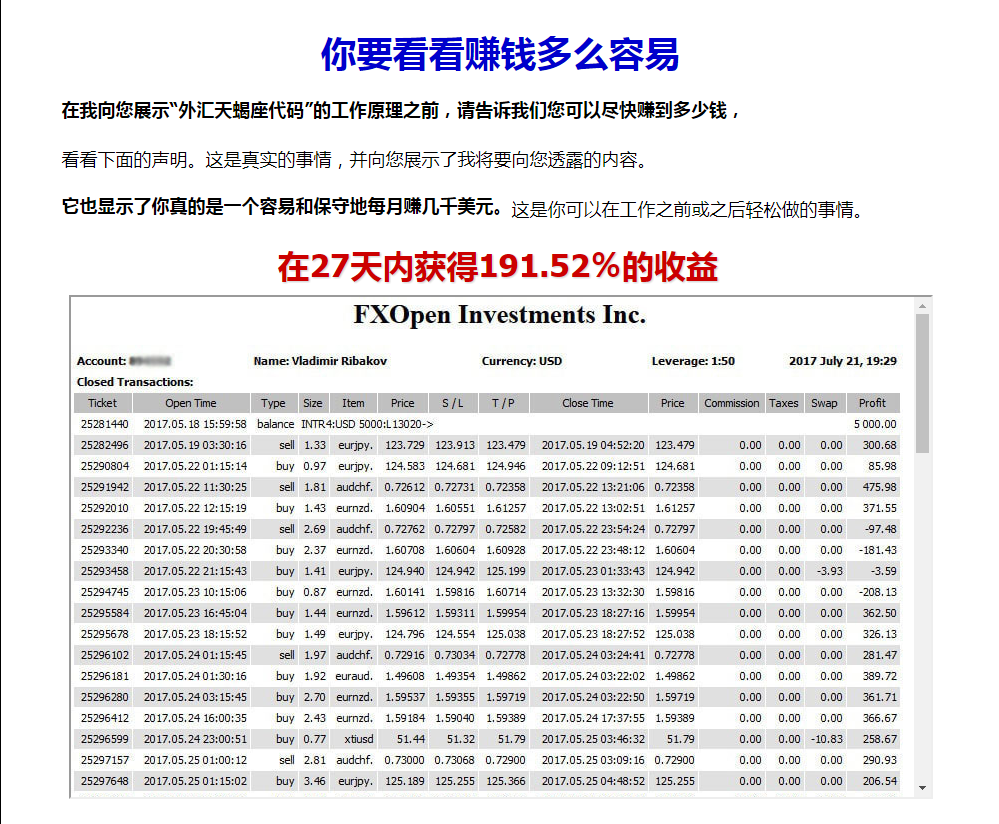Click ticket number 25292236
Viewport: 999px width, 824px height.
(104, 530)
